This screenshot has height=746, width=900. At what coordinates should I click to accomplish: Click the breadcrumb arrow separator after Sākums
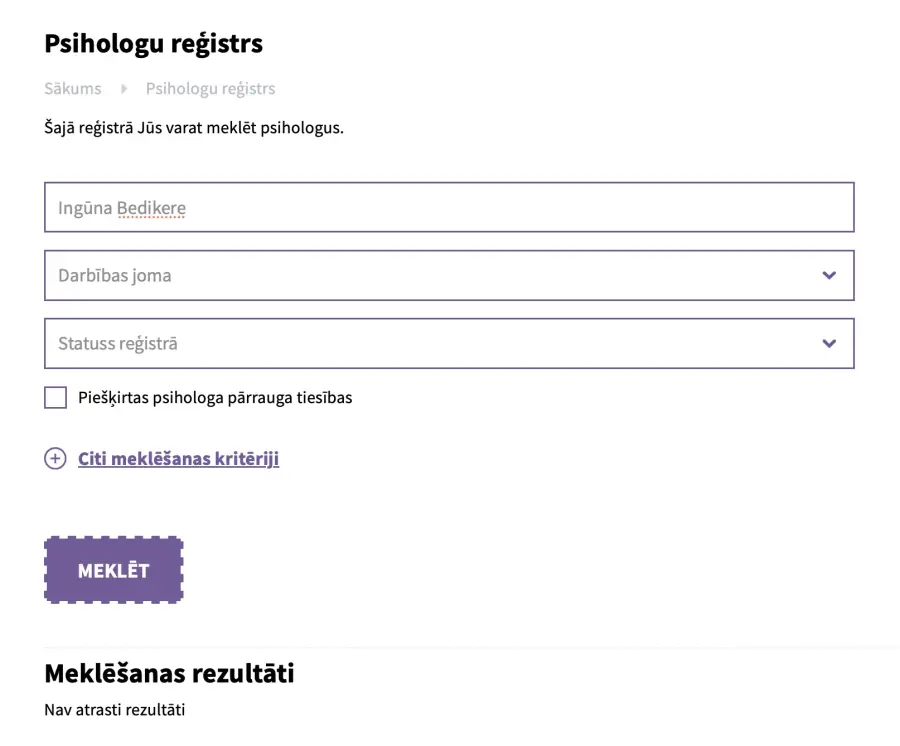[x=124, y=89]
